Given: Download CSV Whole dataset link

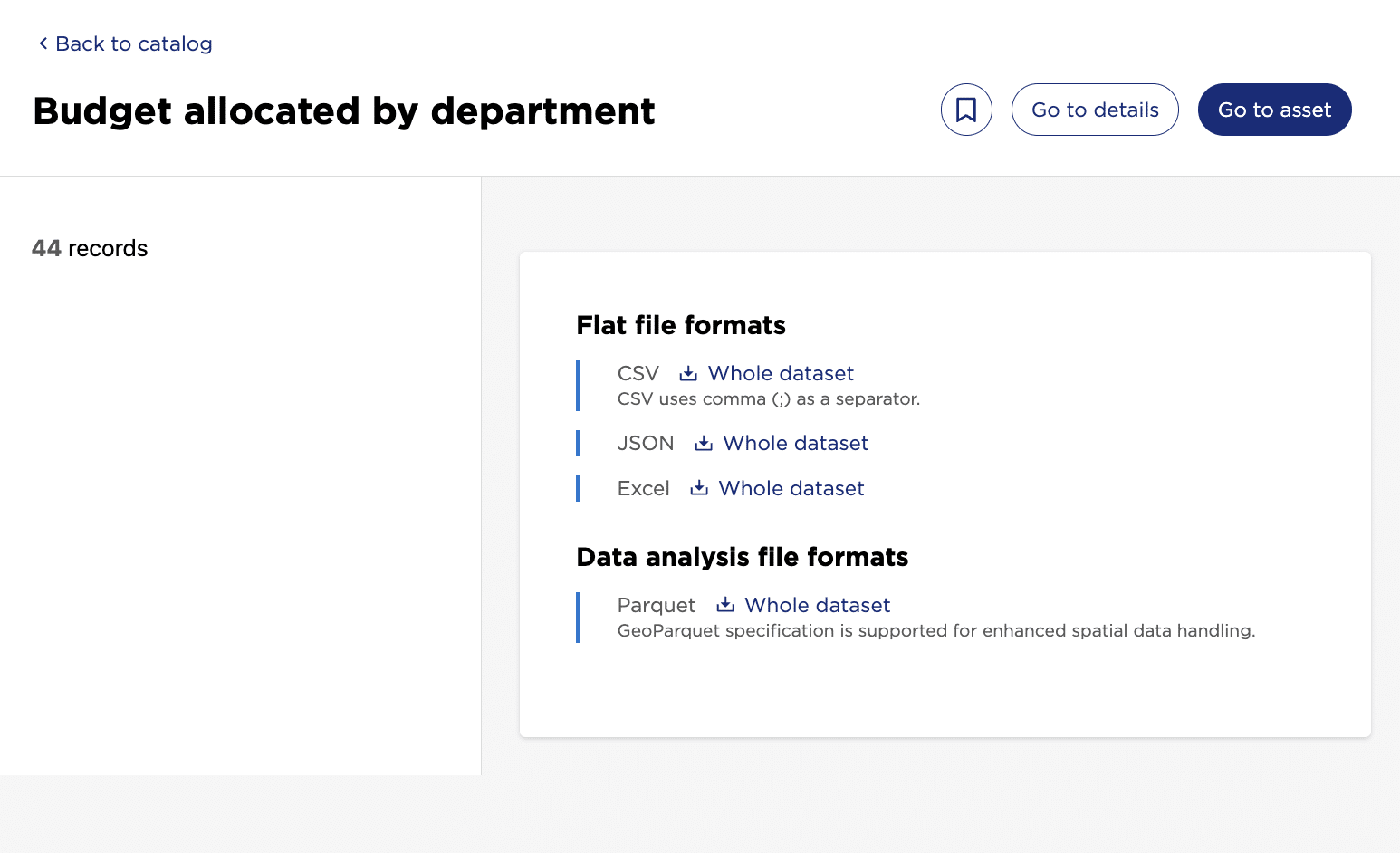Looking at the screenshot, I should pos(781,374).
